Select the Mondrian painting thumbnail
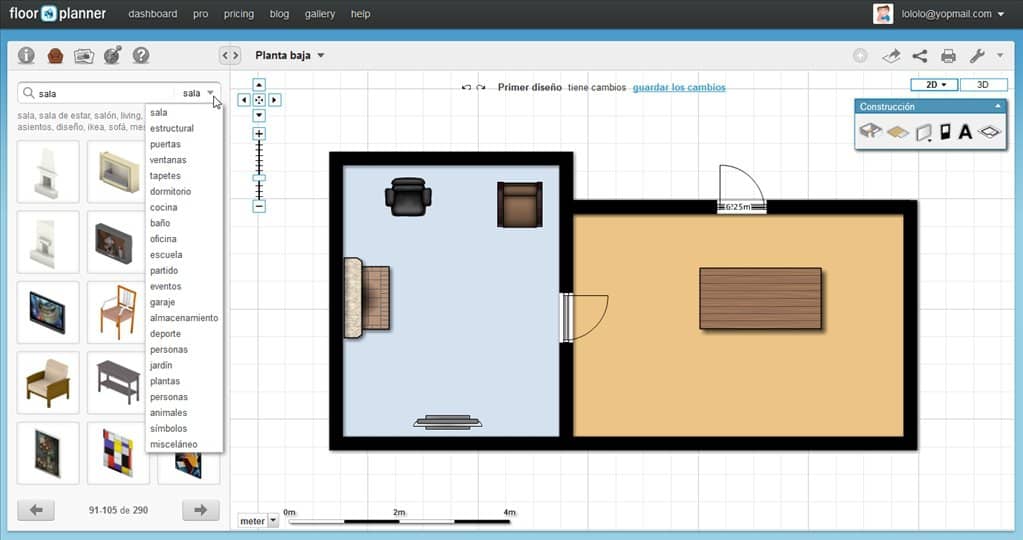Image resolution: width=1023 pixels, height=540 pixels. [118, 453]
